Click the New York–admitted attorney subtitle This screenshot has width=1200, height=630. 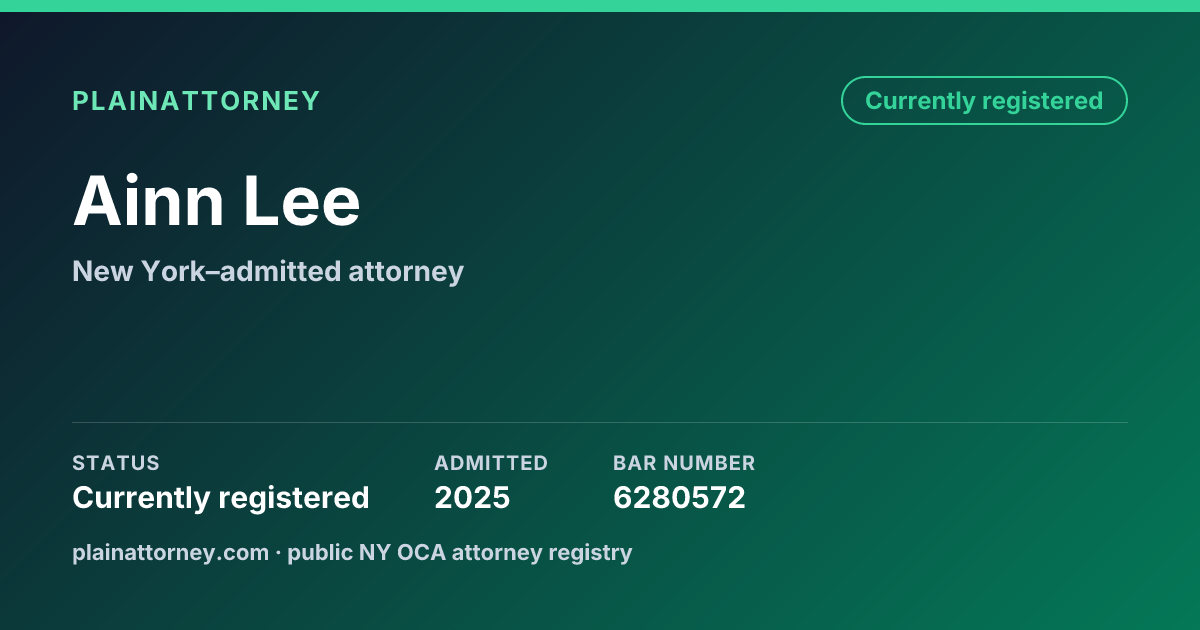268,271
